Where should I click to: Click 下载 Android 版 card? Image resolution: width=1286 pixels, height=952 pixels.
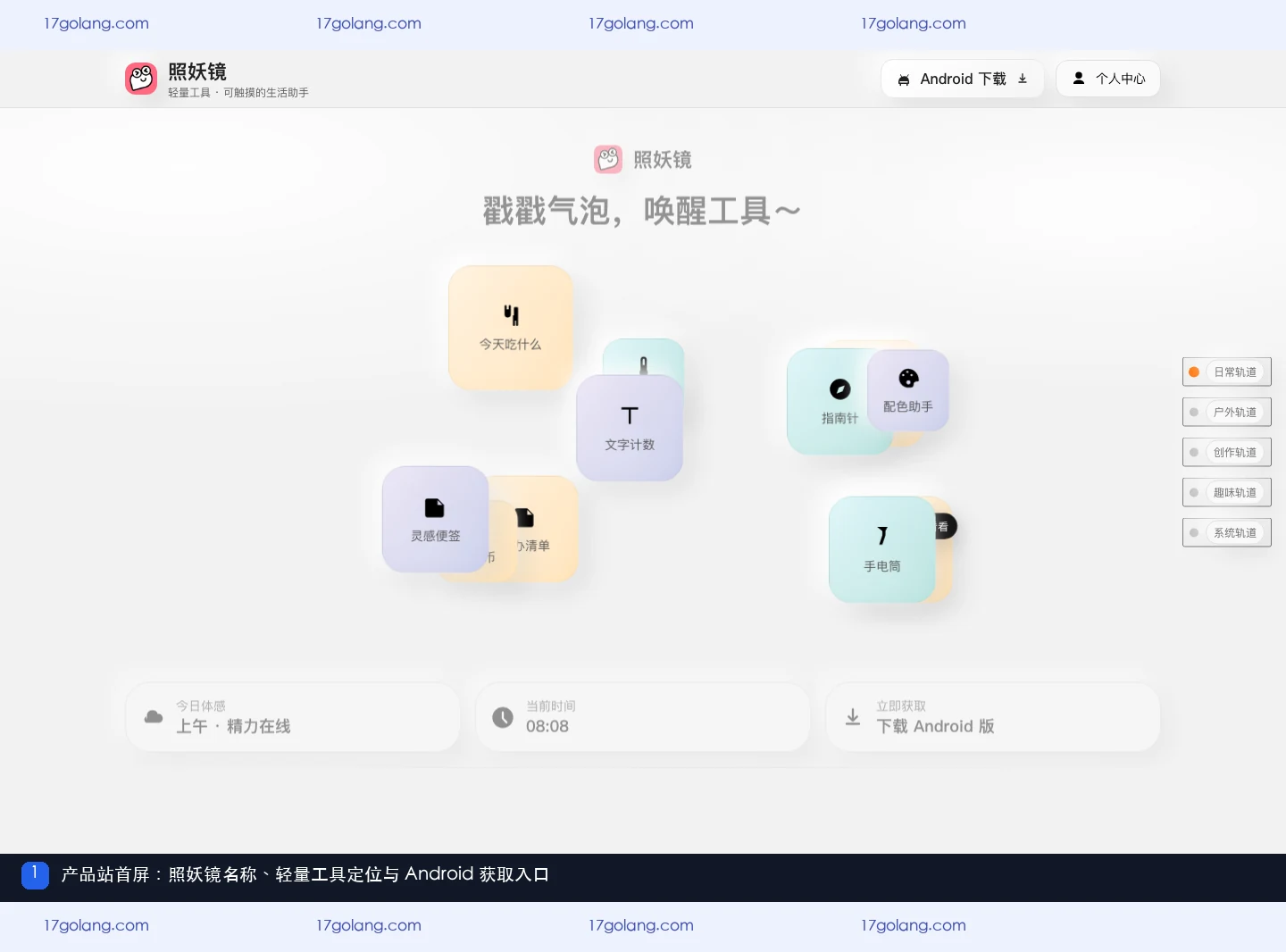click(993, 717)
